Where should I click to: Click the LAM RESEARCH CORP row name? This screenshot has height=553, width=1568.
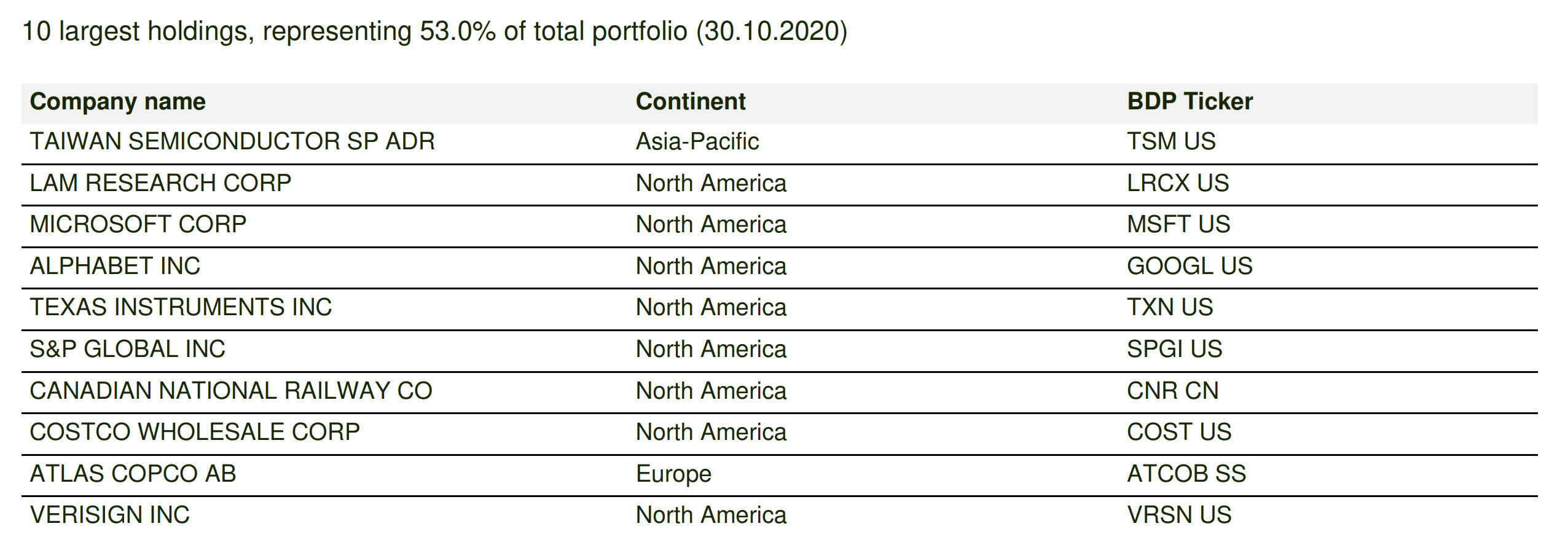tap(160, 183)
